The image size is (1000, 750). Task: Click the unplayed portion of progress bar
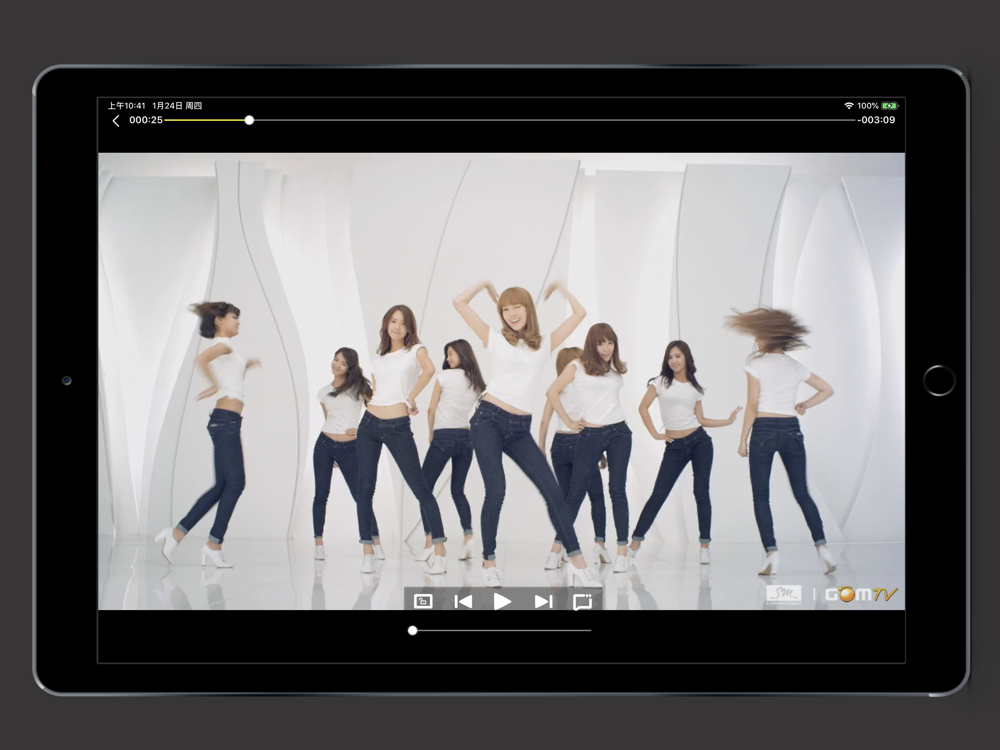[x=555, y=120]
